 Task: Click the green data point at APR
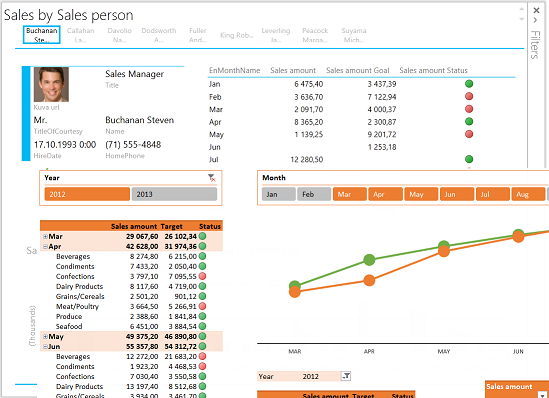(x=369, y=260)
